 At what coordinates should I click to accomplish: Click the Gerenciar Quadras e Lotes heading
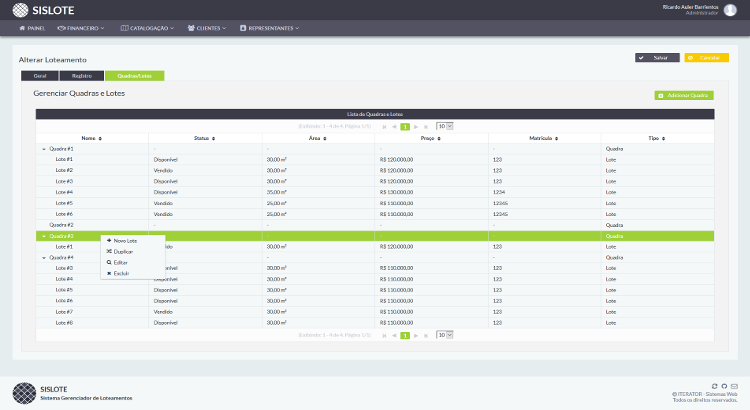(x=79, y=93)
